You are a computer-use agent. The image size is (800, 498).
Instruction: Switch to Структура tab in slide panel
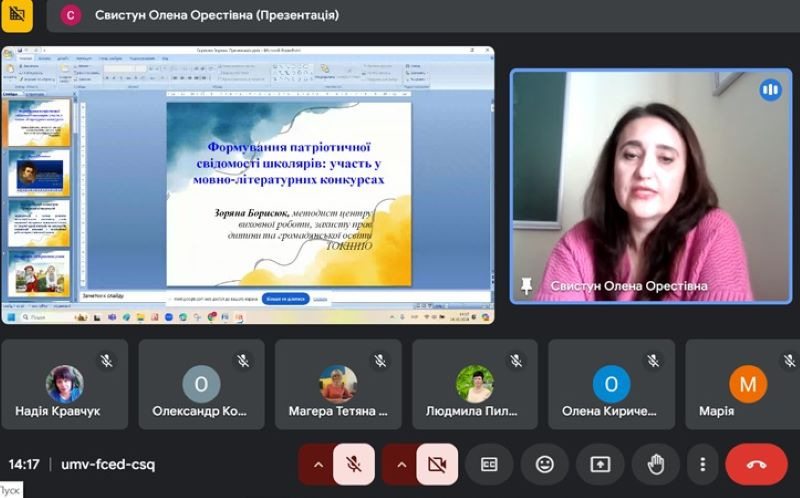35,94
